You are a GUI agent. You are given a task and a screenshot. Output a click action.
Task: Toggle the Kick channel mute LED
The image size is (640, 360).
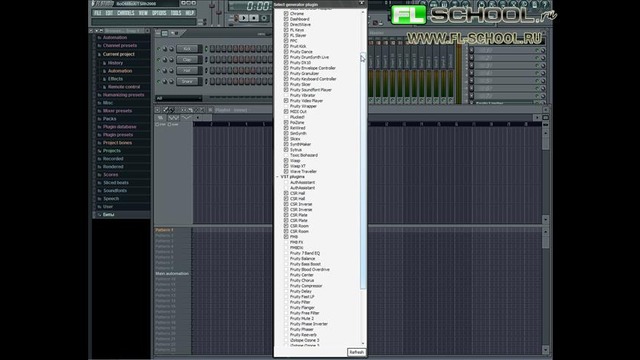point(159,49)
